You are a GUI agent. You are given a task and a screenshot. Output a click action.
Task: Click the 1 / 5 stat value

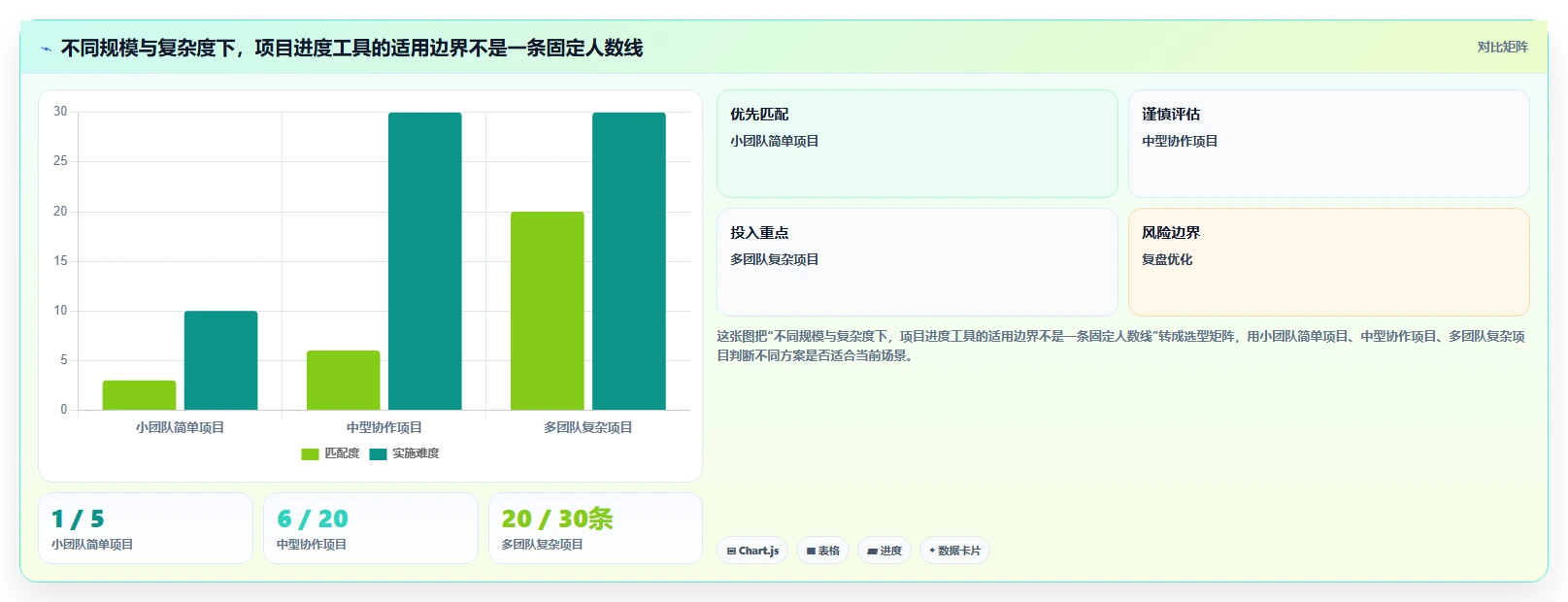pos(78,519)
